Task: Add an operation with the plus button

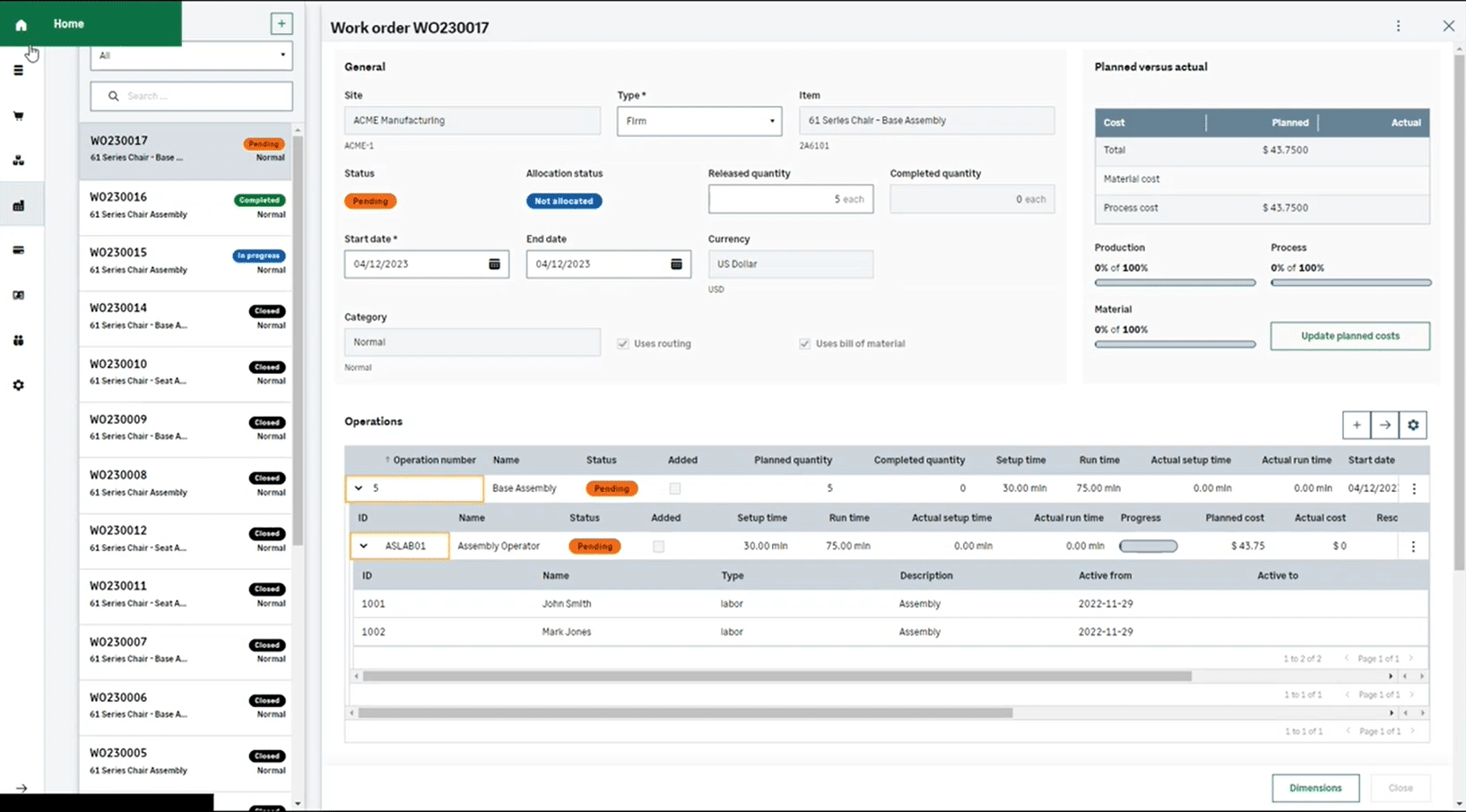Action: point(1356,425)
